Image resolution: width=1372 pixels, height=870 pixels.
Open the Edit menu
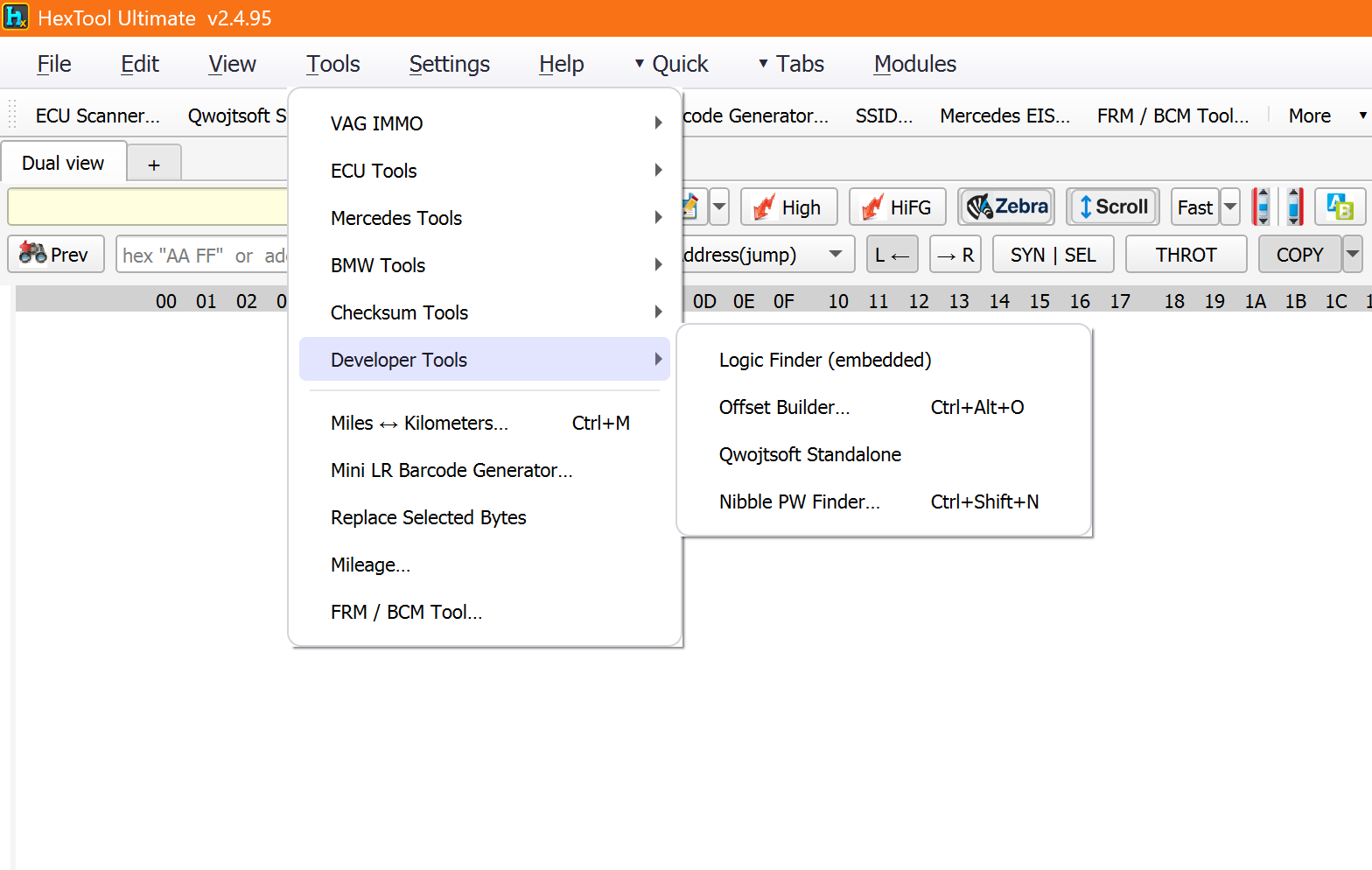(x=140, y=64)
